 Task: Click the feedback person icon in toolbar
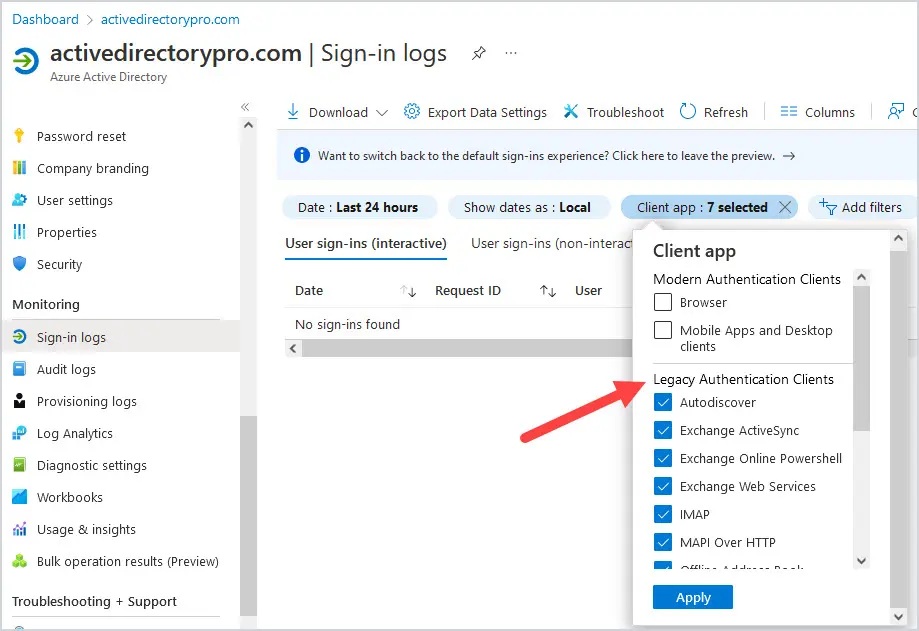click(896, 111)
